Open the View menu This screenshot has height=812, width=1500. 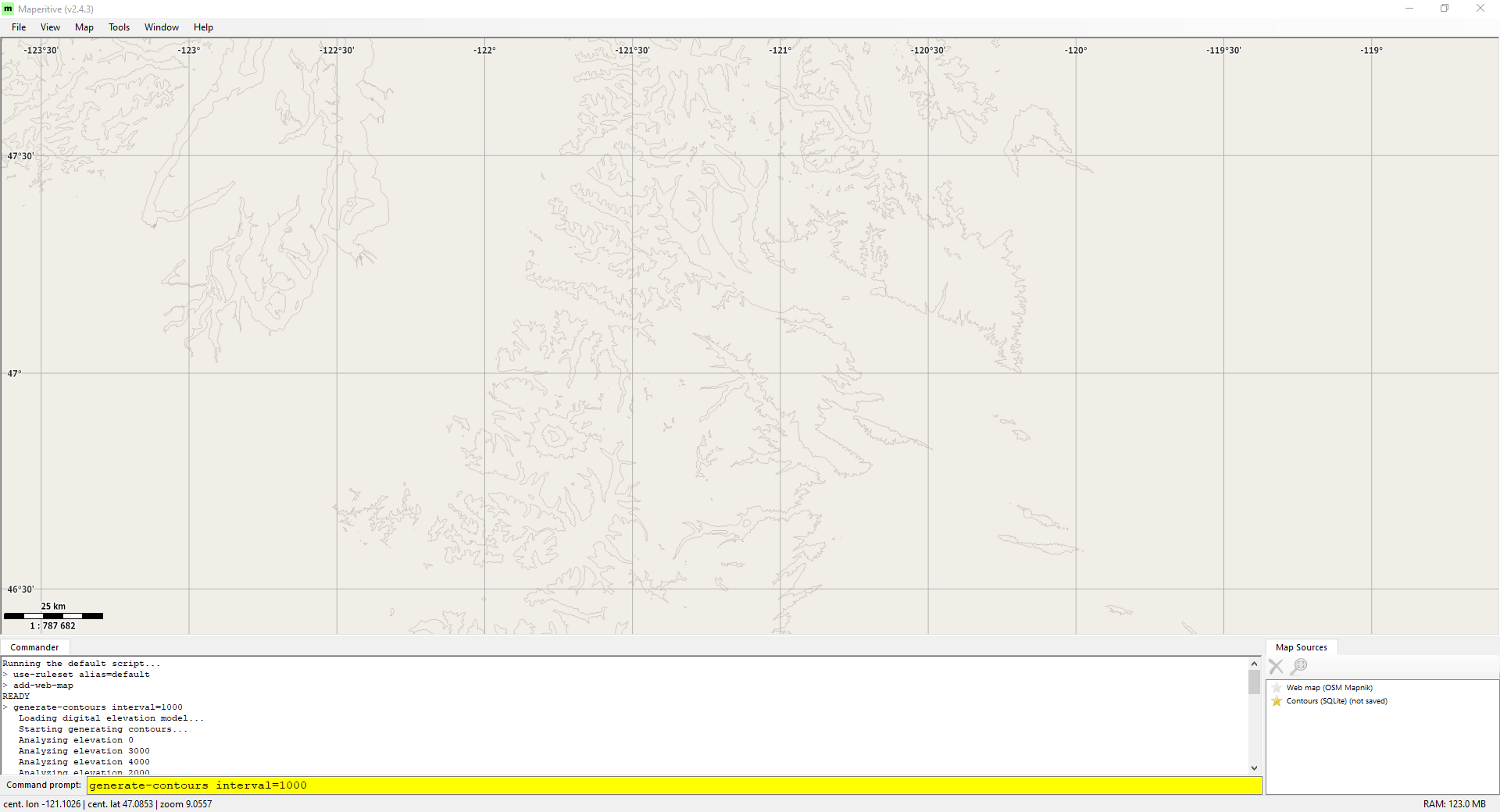click(x=50, y=27)
